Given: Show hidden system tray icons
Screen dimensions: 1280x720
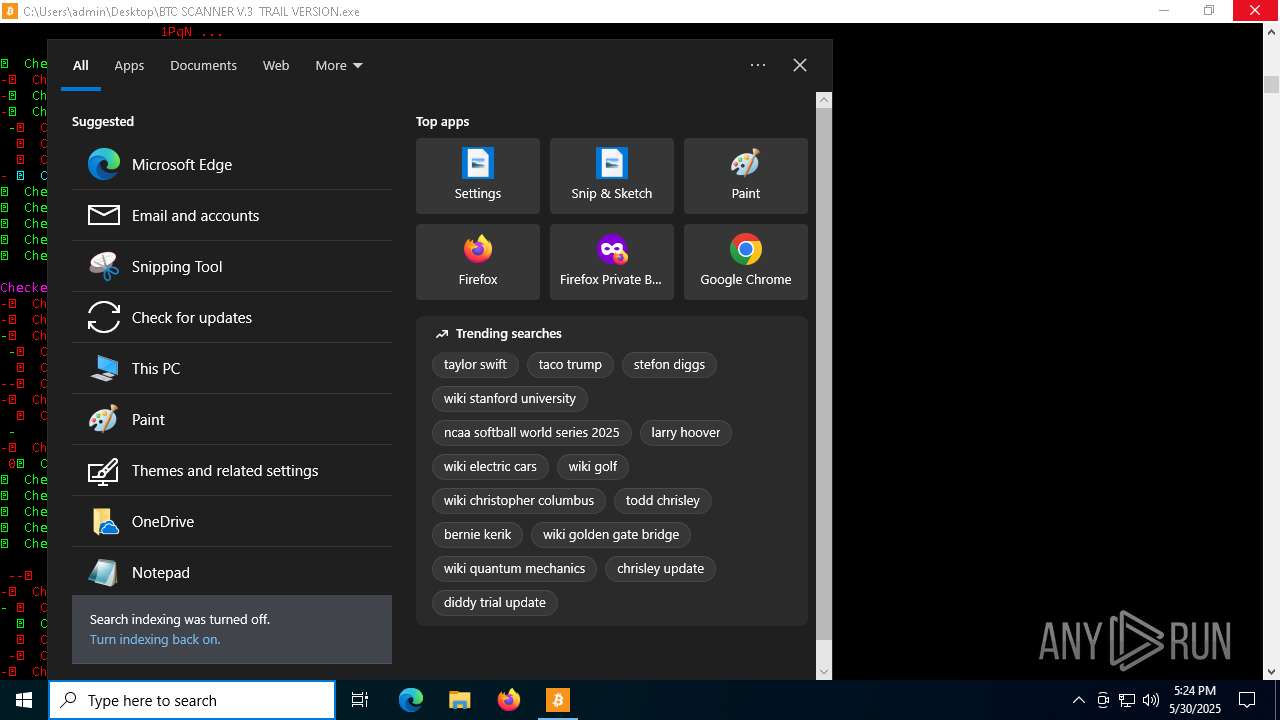Looking at the screenshot, I should pyautogui.click(x=1079, y=700).
